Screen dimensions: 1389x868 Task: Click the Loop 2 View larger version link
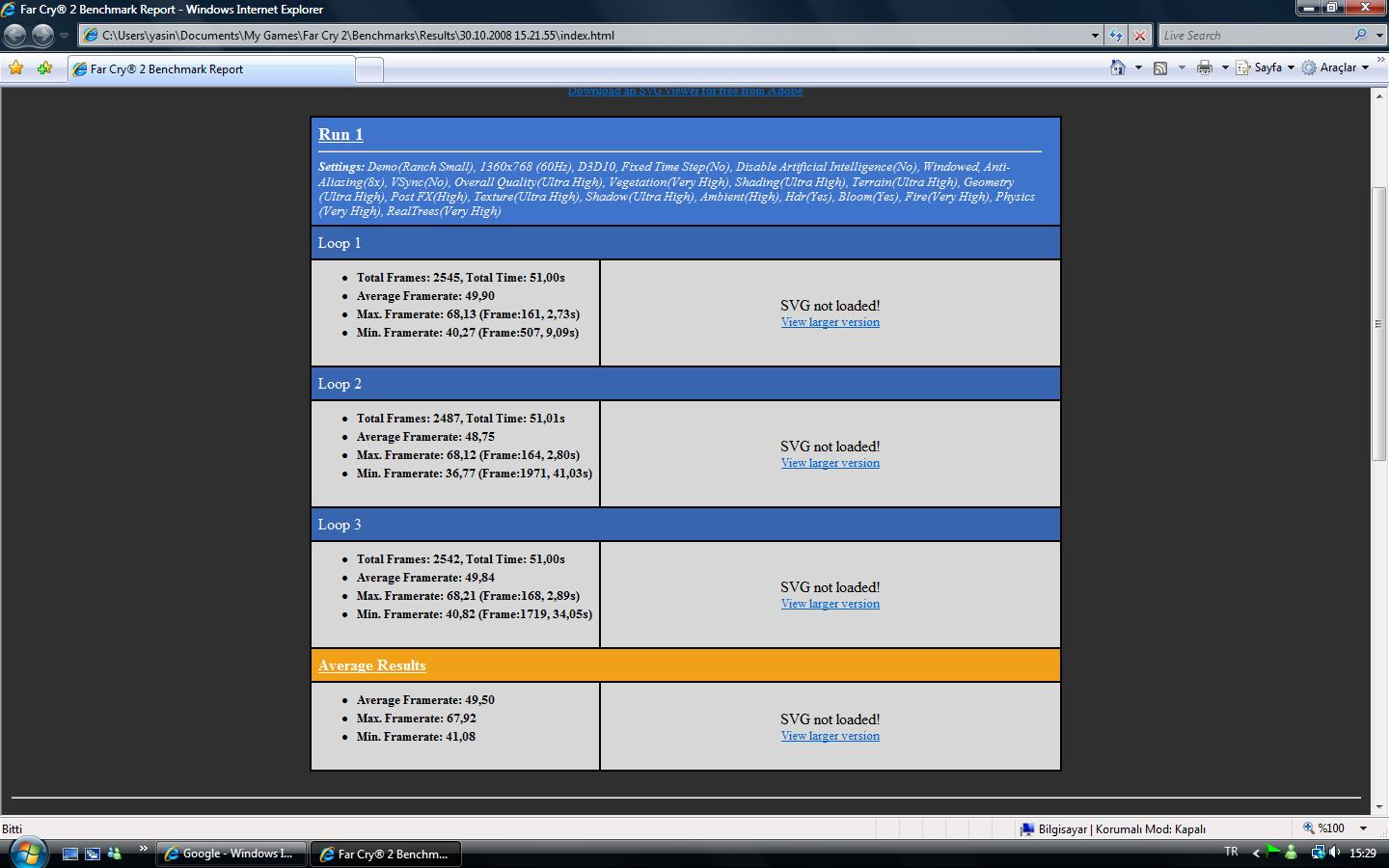coord(830,463)
